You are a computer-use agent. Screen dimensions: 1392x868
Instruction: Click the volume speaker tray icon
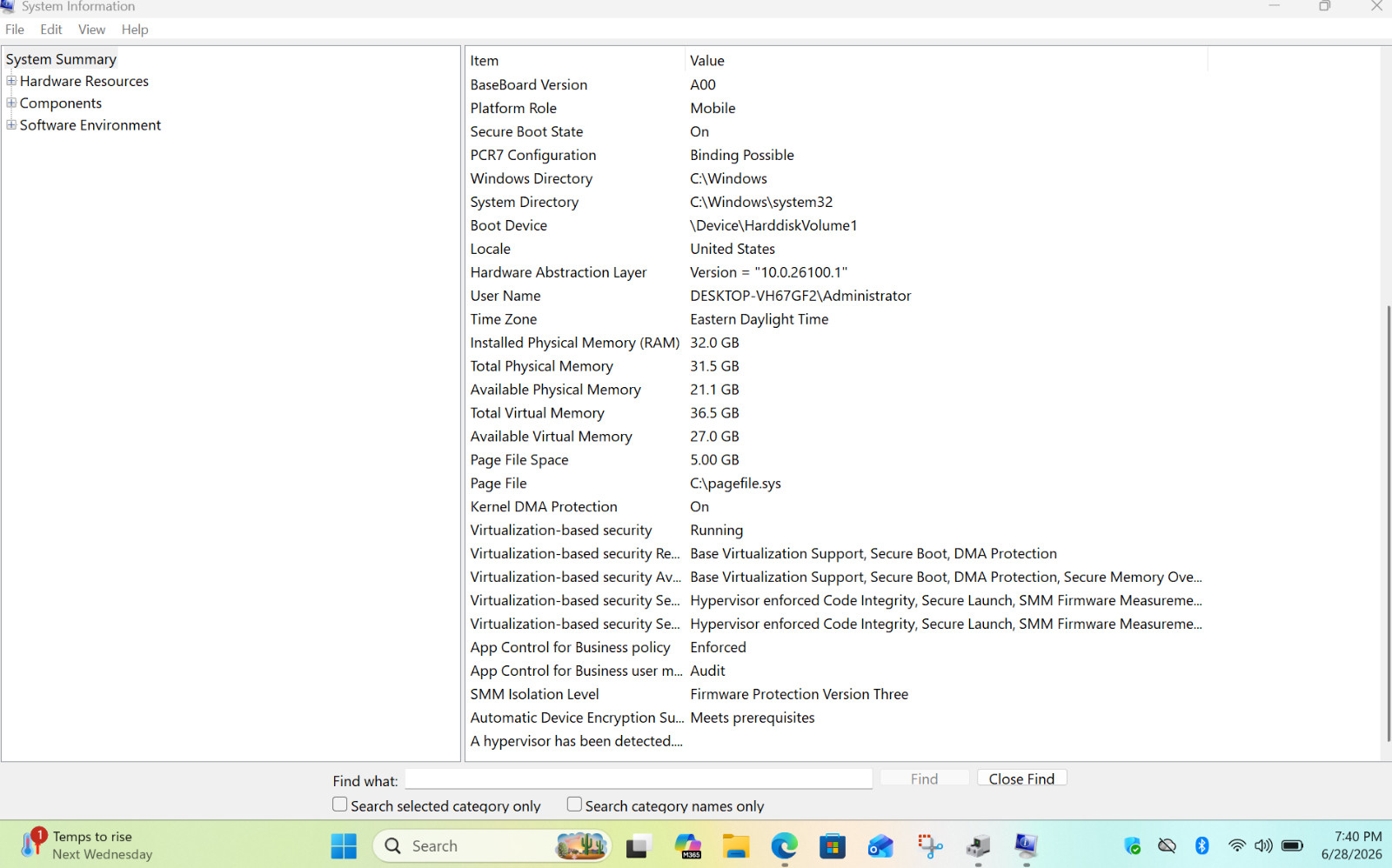pyautogui.click(x=1263, y=845)
